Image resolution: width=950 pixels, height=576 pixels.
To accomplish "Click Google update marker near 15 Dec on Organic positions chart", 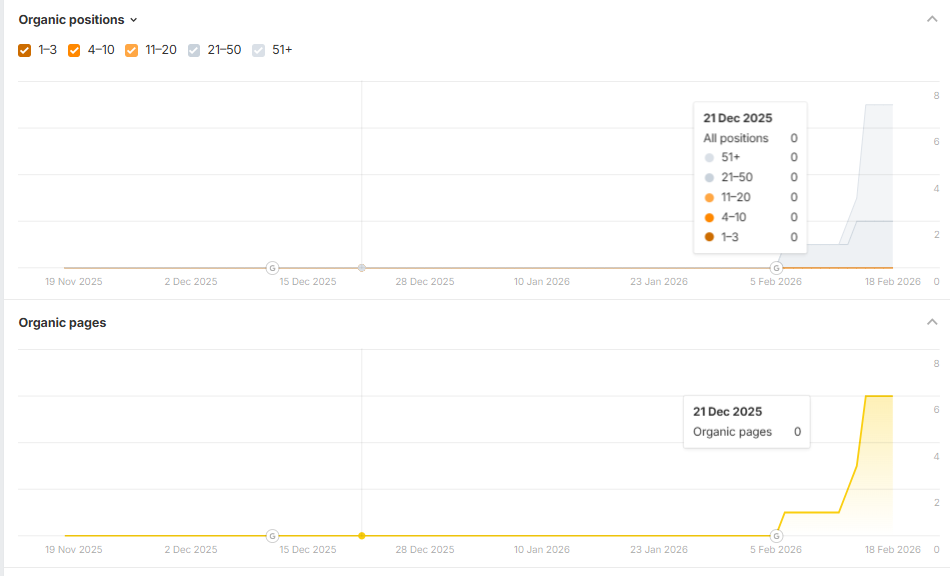I will click(x=272, y=268).
